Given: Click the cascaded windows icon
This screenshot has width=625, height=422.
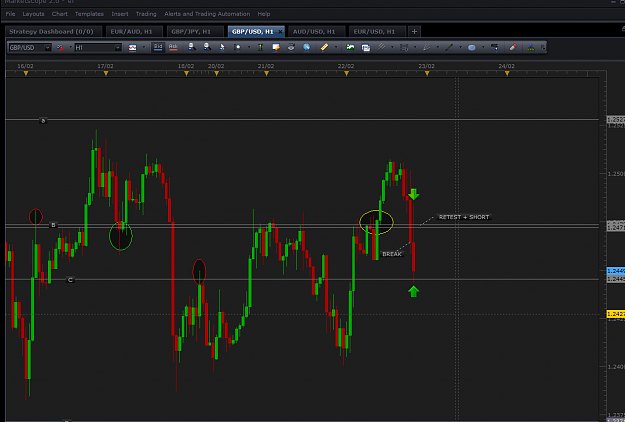Looking at the screenshot, I should click(366, 47).
